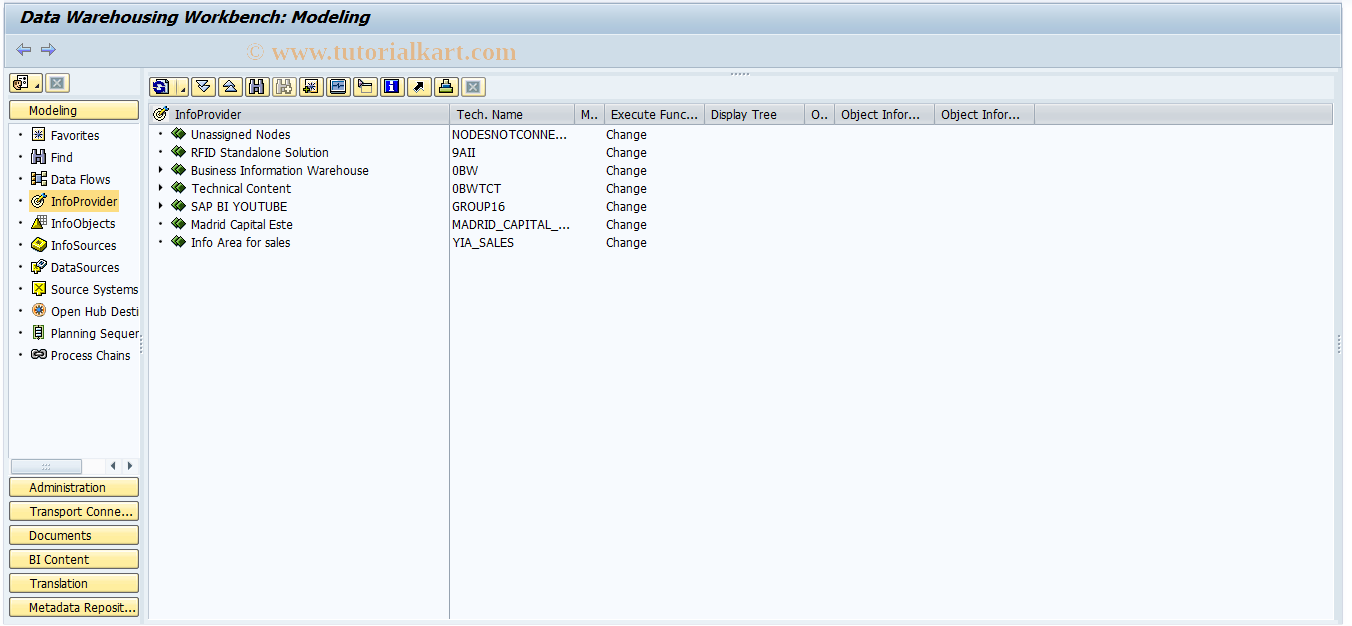Screen dimensions: 1352x626
Task: Click the Back arrow icon below the title
Action: [24, 49]
